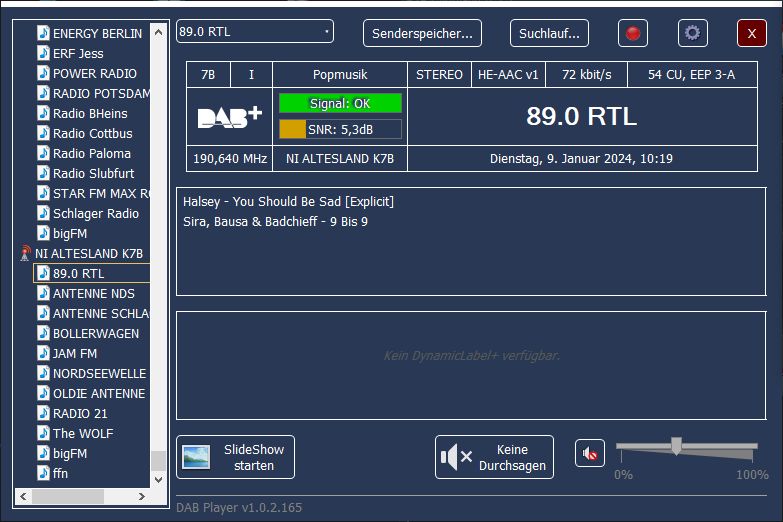Toggle the Keine Durchsagen announcements button
The width and height of the screenshot is (783, 522).
pos(494,457)
